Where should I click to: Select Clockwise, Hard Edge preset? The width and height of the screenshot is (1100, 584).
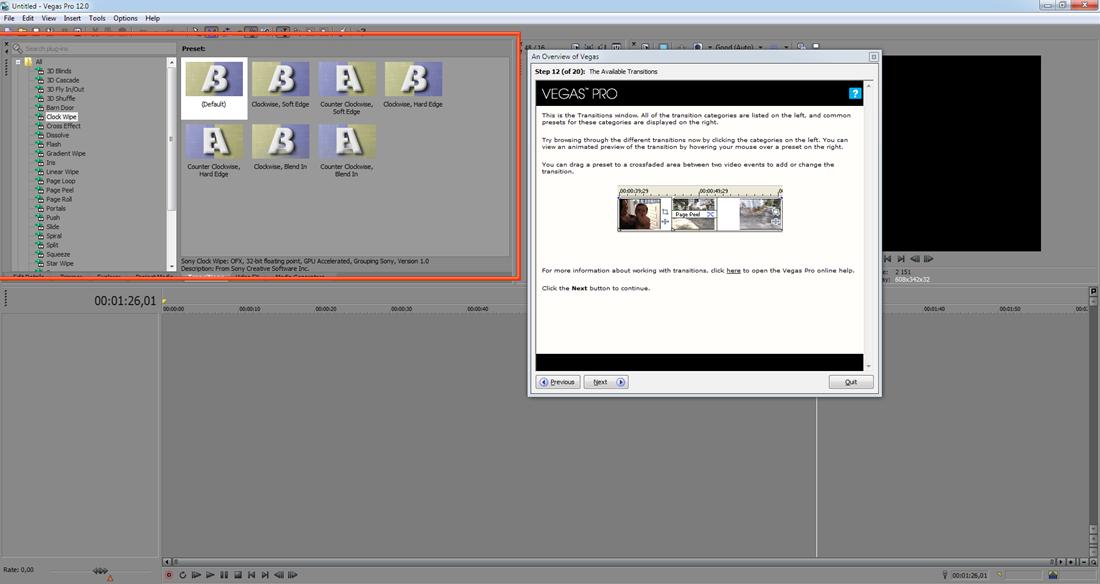coord(413,85)
